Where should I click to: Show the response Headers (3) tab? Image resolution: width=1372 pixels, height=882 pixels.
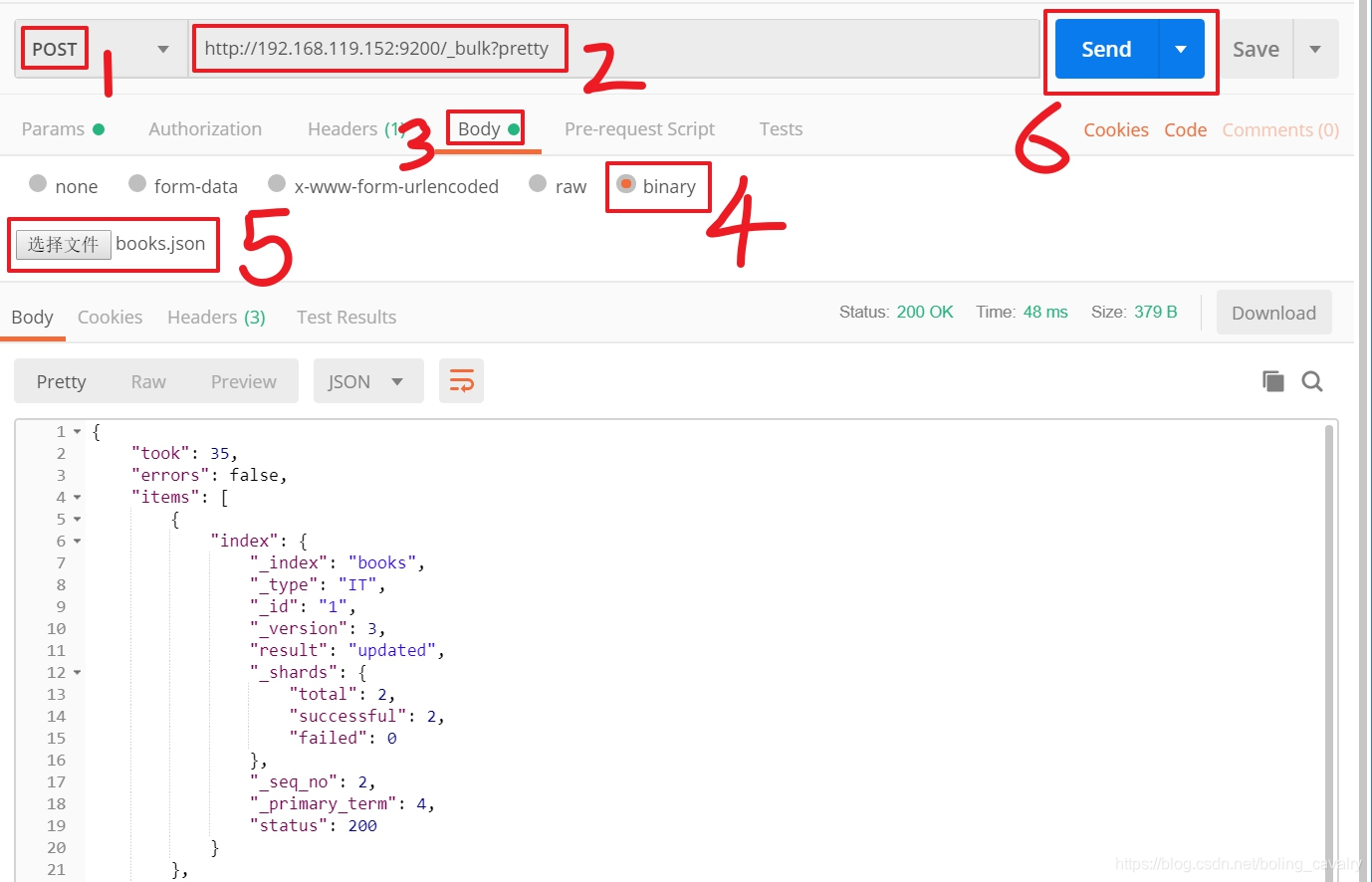click(x=216, y=317)
